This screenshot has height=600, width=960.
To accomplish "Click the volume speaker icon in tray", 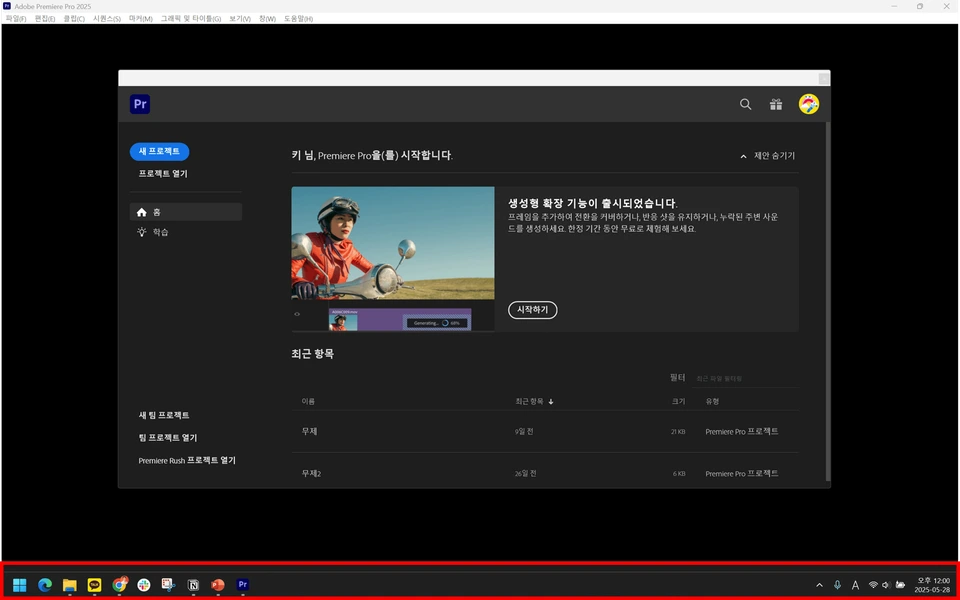I will (x=885, y=585).
